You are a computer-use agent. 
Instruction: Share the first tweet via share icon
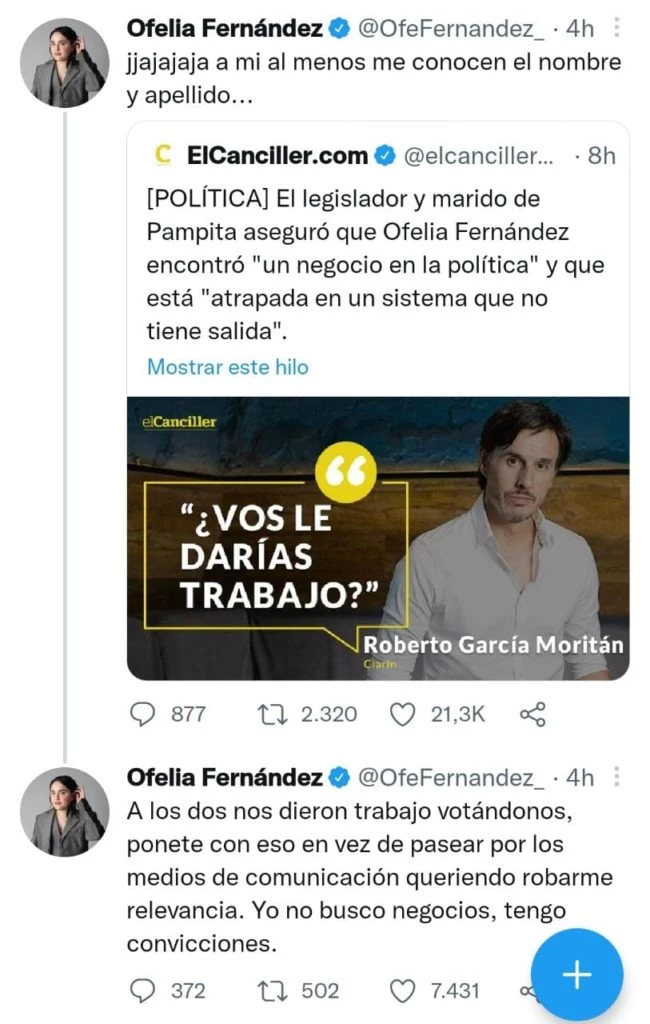click(533, 714)
